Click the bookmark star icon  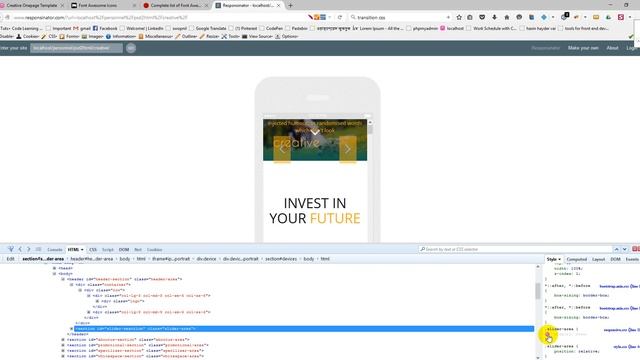click(459, 17)
